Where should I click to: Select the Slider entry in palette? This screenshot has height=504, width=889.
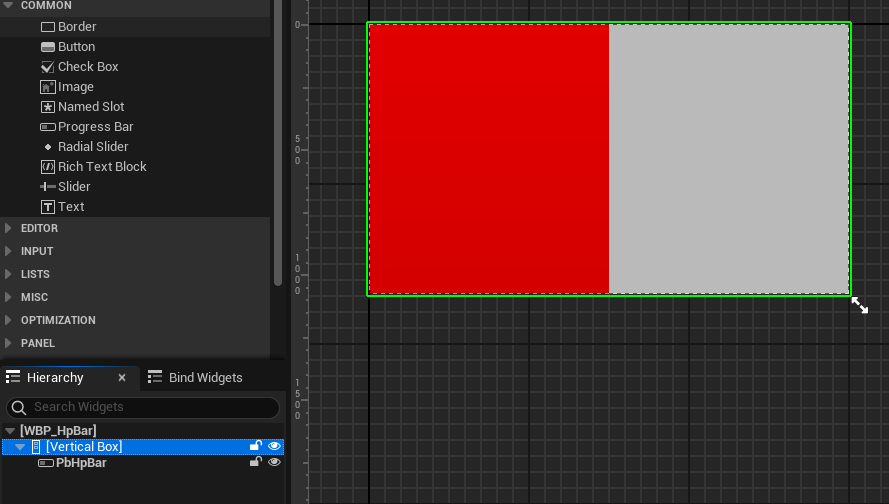point(135,187)
